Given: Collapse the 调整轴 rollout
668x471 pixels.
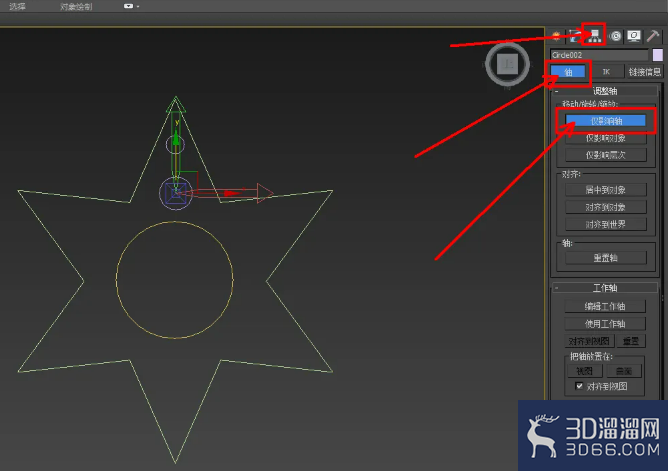Looking at the screenshot, I should click(x=605, y=91).
